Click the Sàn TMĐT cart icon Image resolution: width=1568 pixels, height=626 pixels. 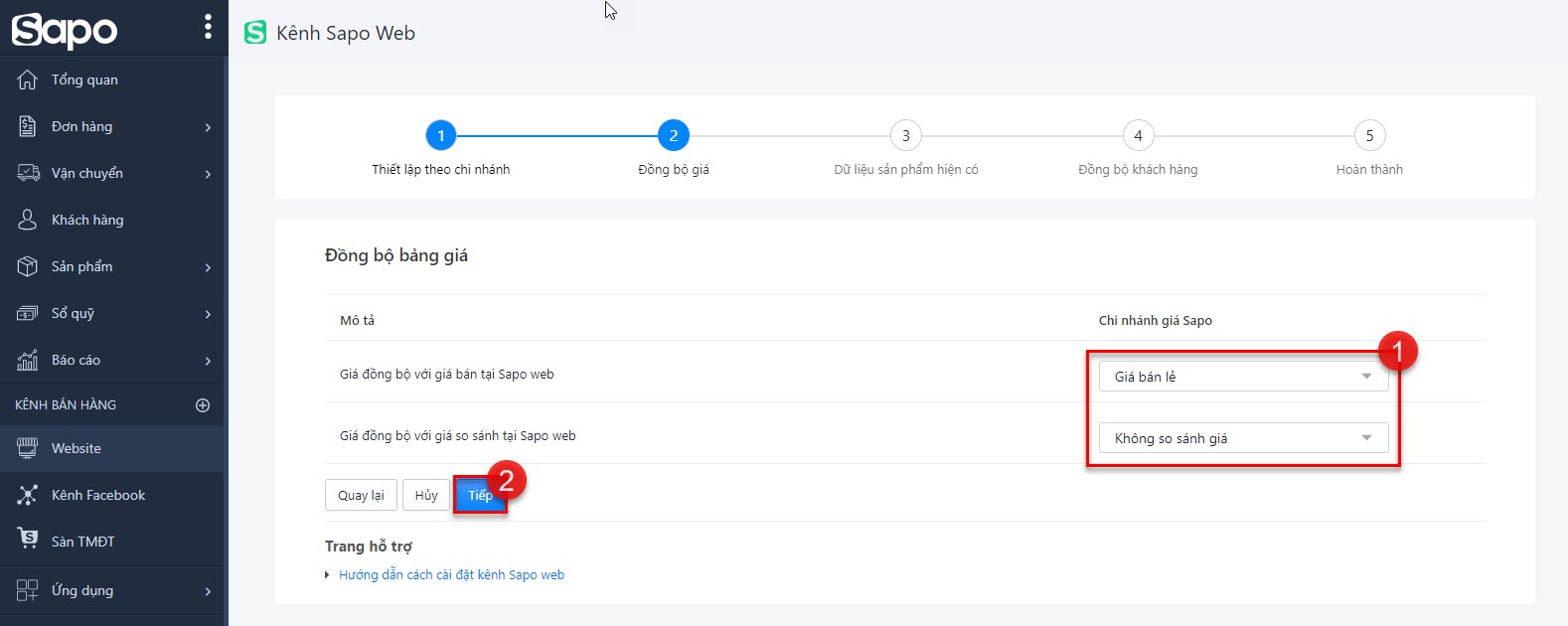click(x=28, y=540)
